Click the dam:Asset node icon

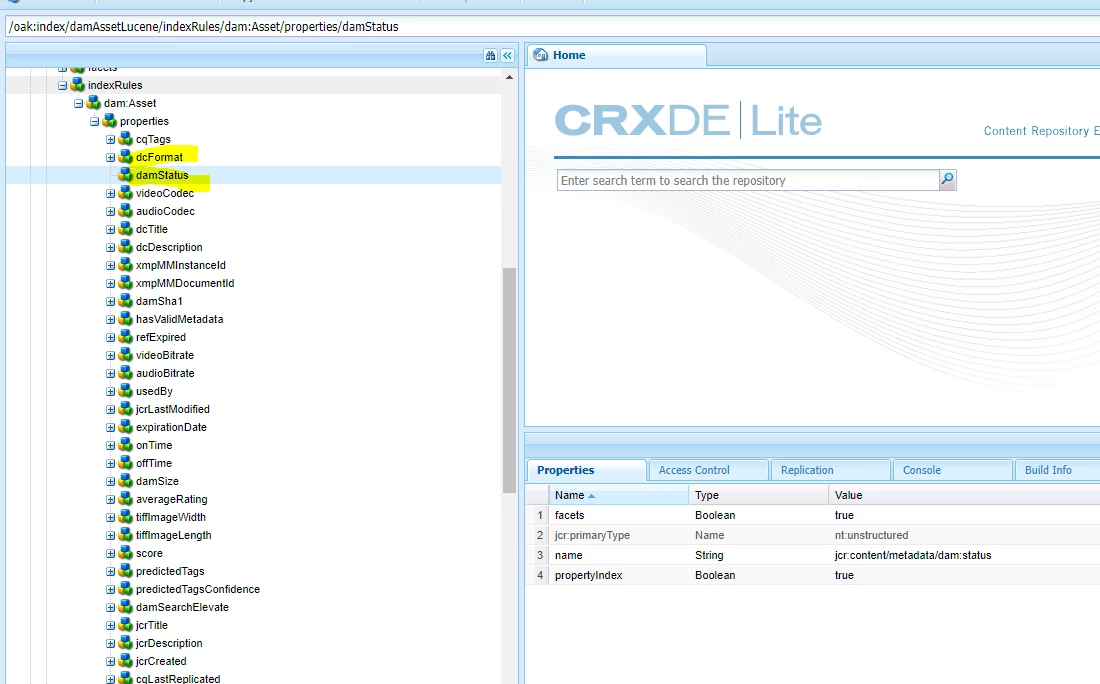93,103
